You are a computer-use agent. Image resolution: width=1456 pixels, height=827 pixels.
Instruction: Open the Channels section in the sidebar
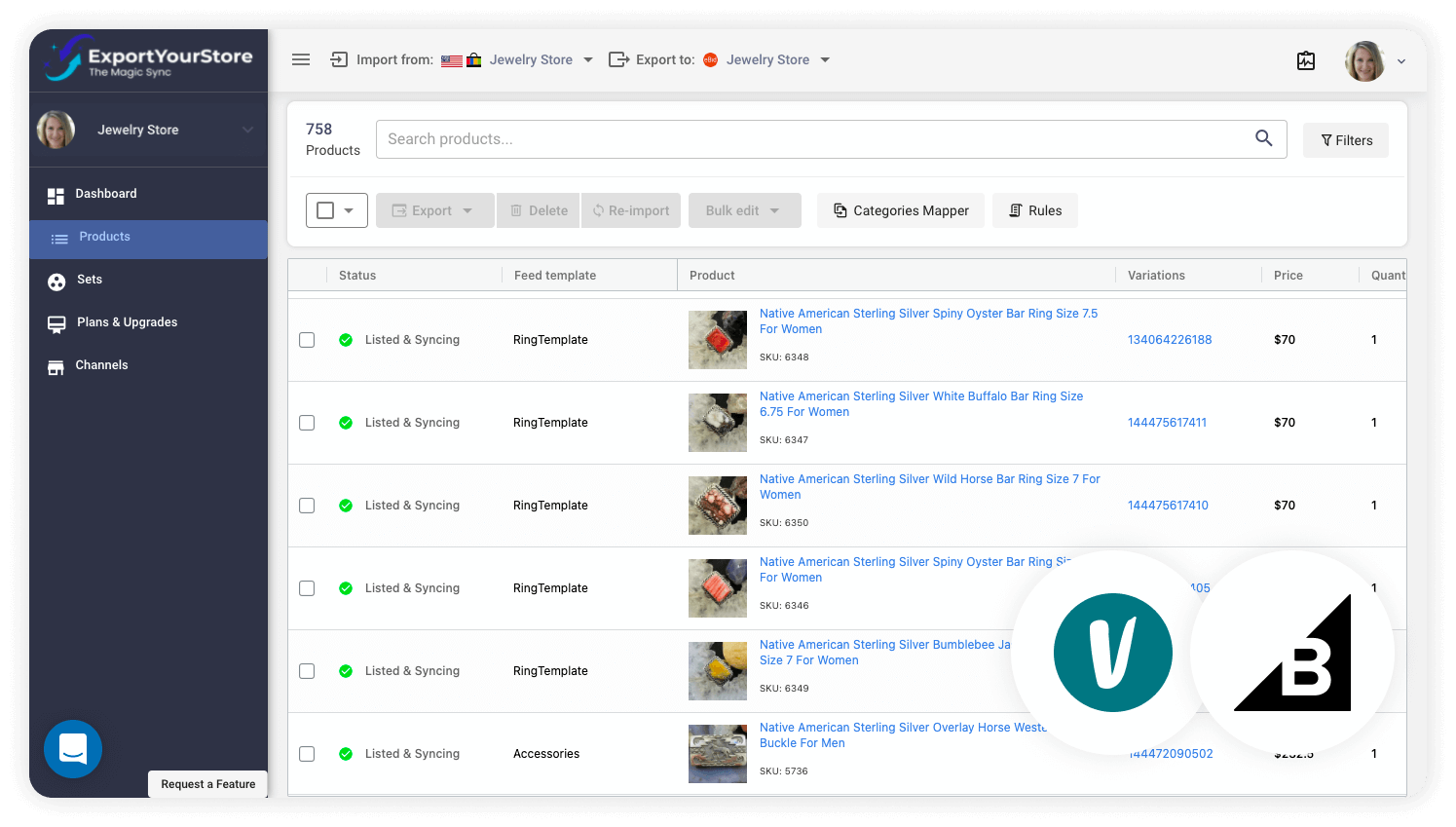point(101,365)
